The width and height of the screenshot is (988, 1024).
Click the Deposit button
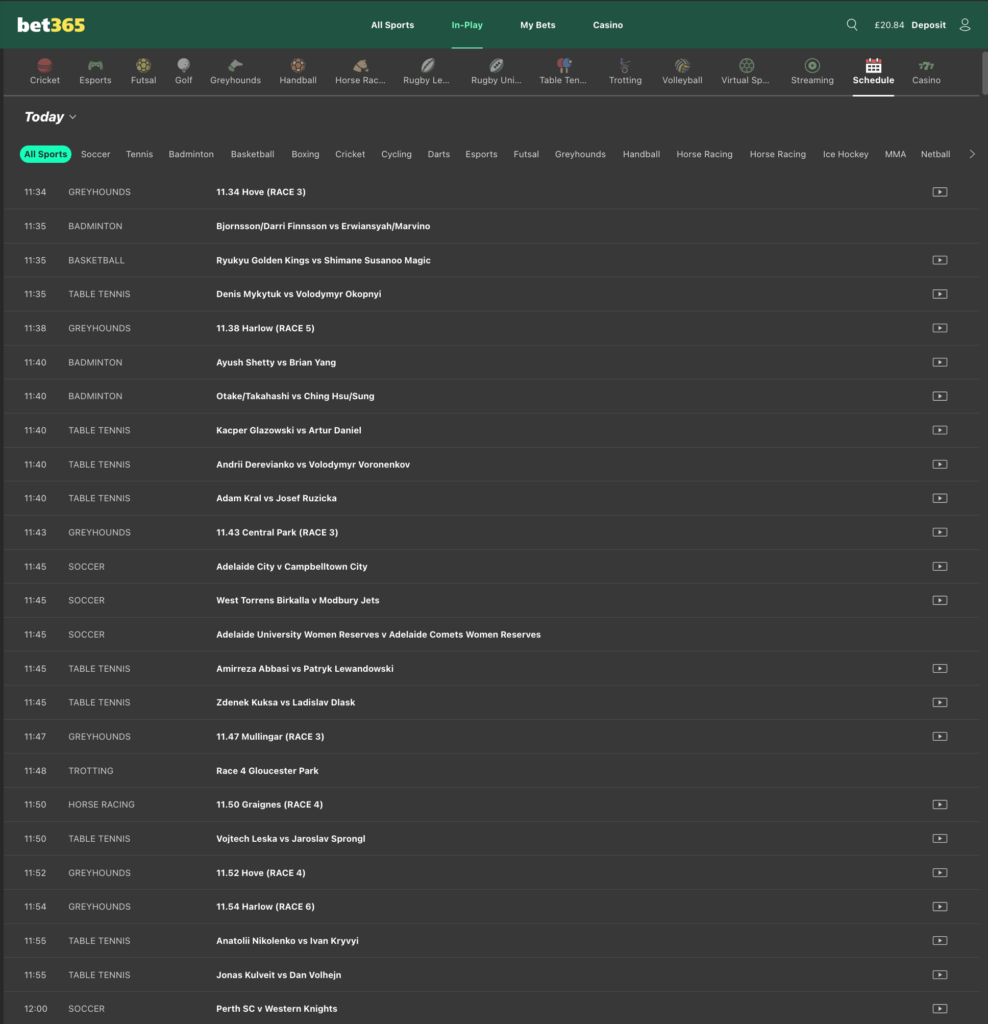click(928, 25)
